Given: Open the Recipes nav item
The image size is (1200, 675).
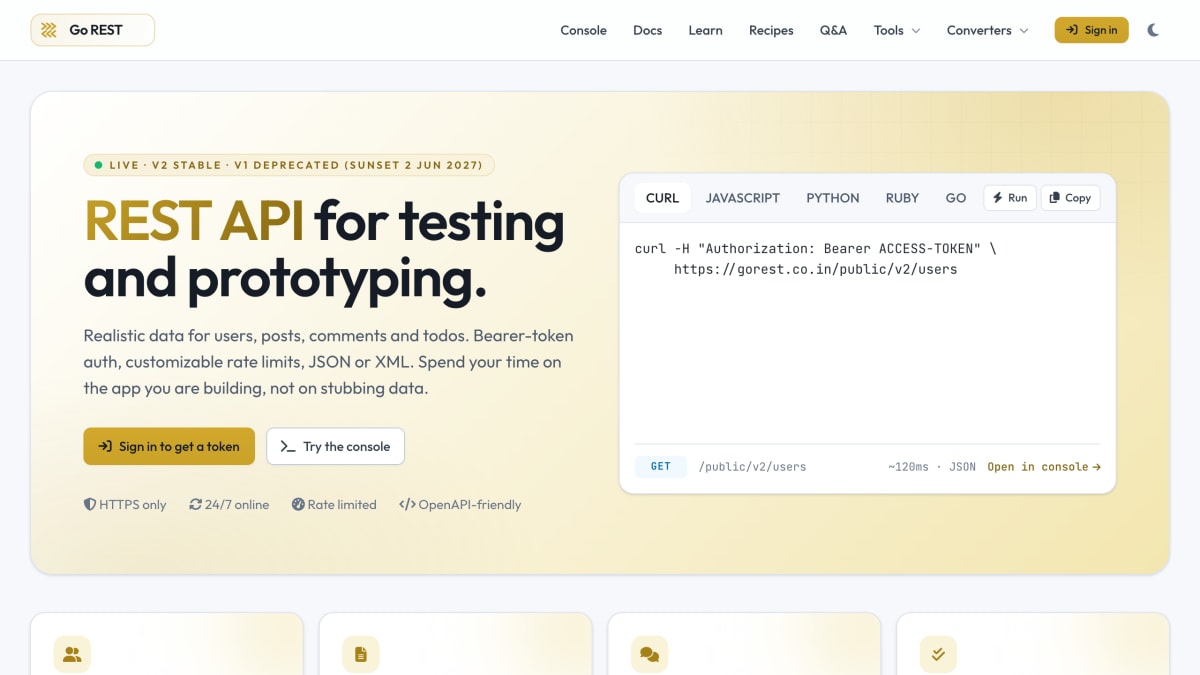Looking at the screenshot, I should 771,30.
